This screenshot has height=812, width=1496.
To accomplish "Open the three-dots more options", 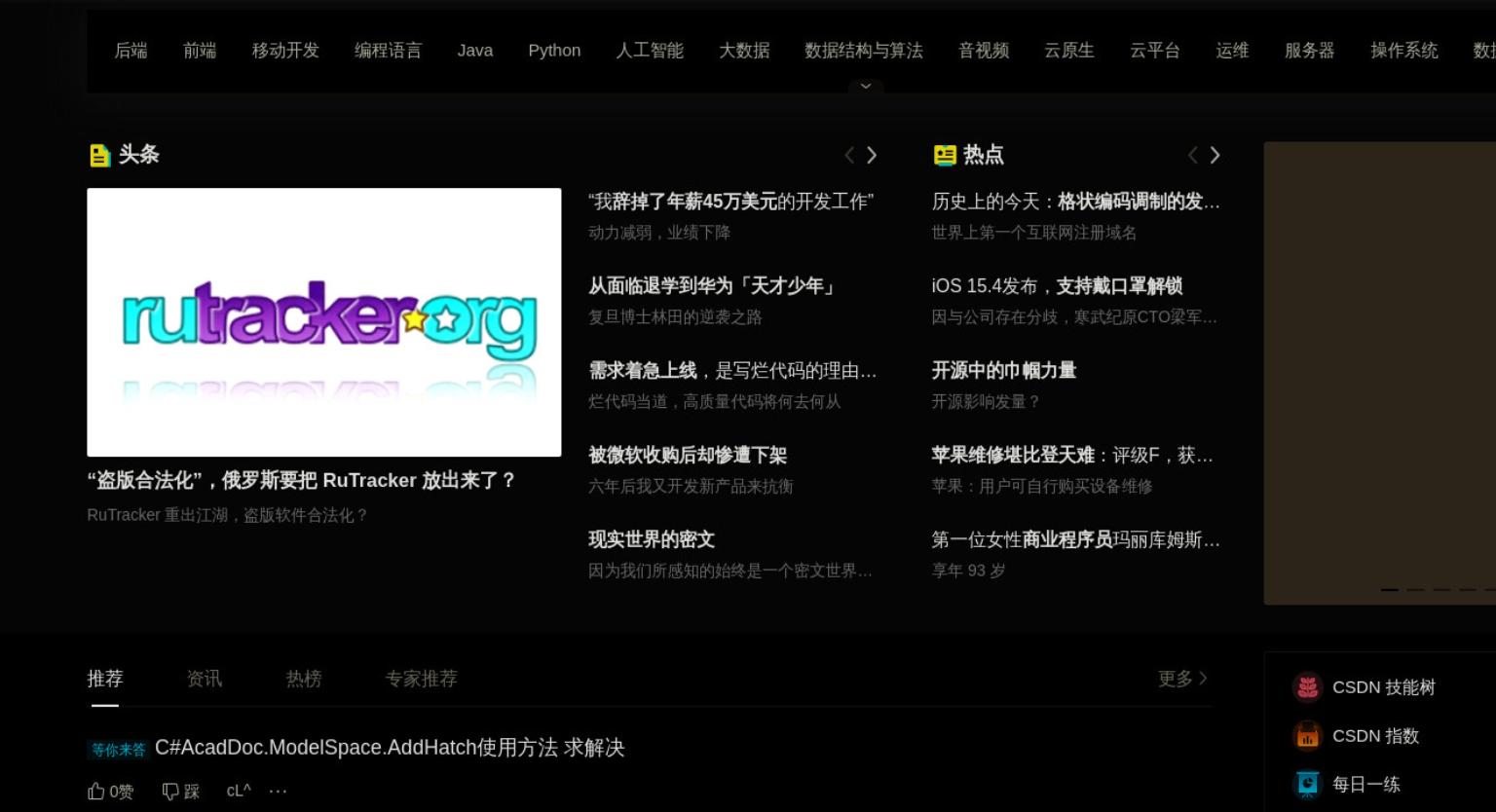I will coord(279,791).
